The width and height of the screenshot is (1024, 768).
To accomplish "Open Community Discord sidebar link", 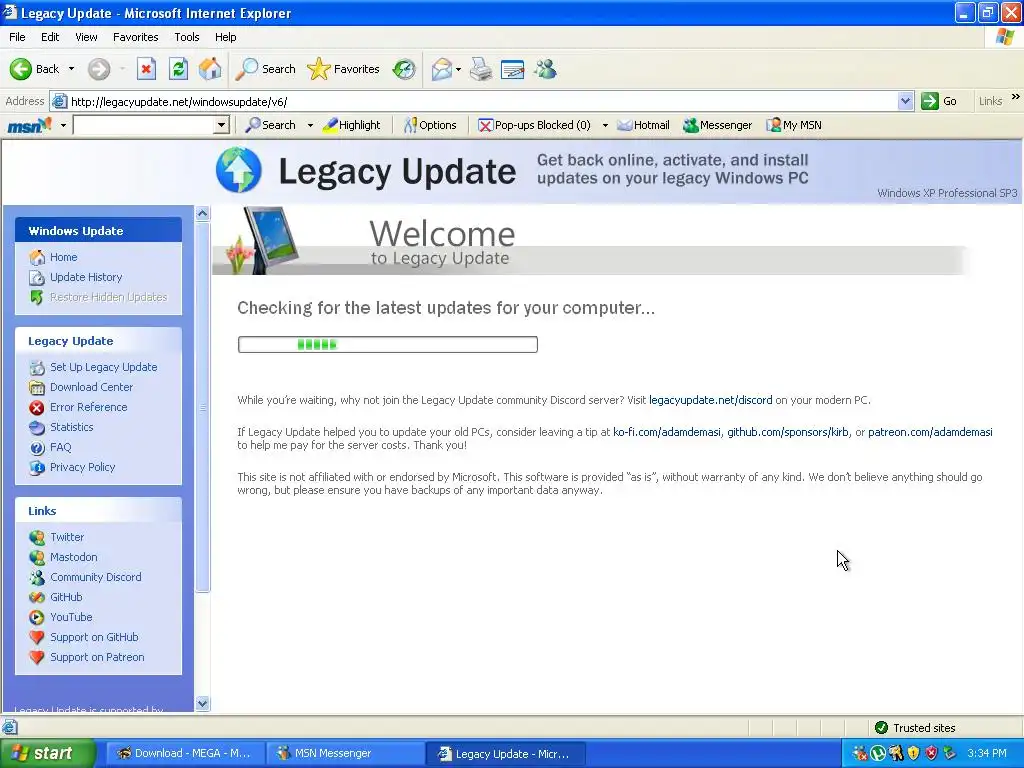I will click(x=96, y=577).
